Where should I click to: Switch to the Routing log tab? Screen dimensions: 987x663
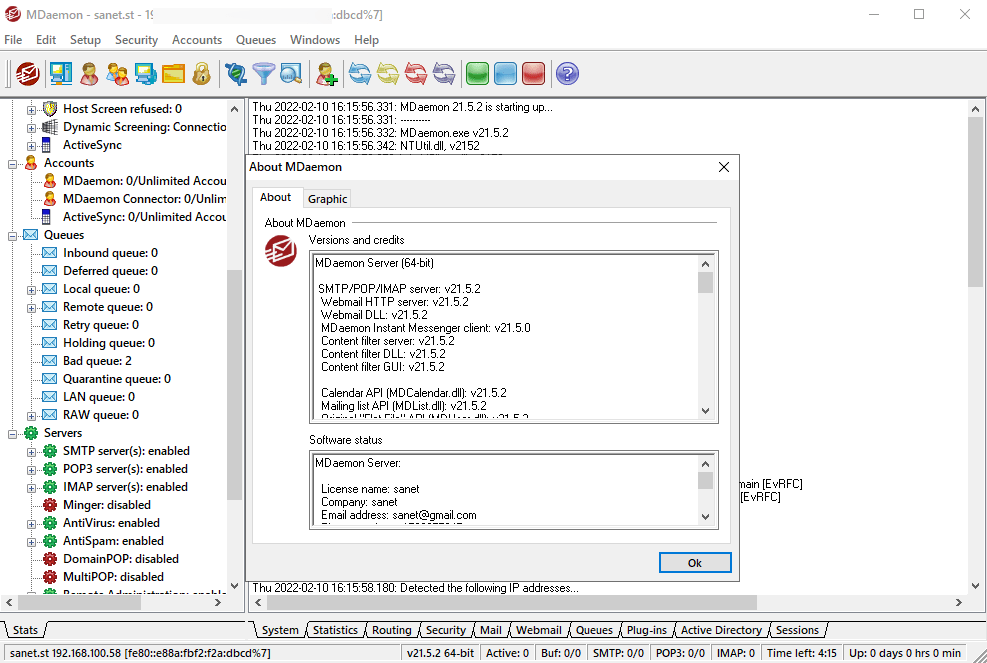[x=392, y=630]
